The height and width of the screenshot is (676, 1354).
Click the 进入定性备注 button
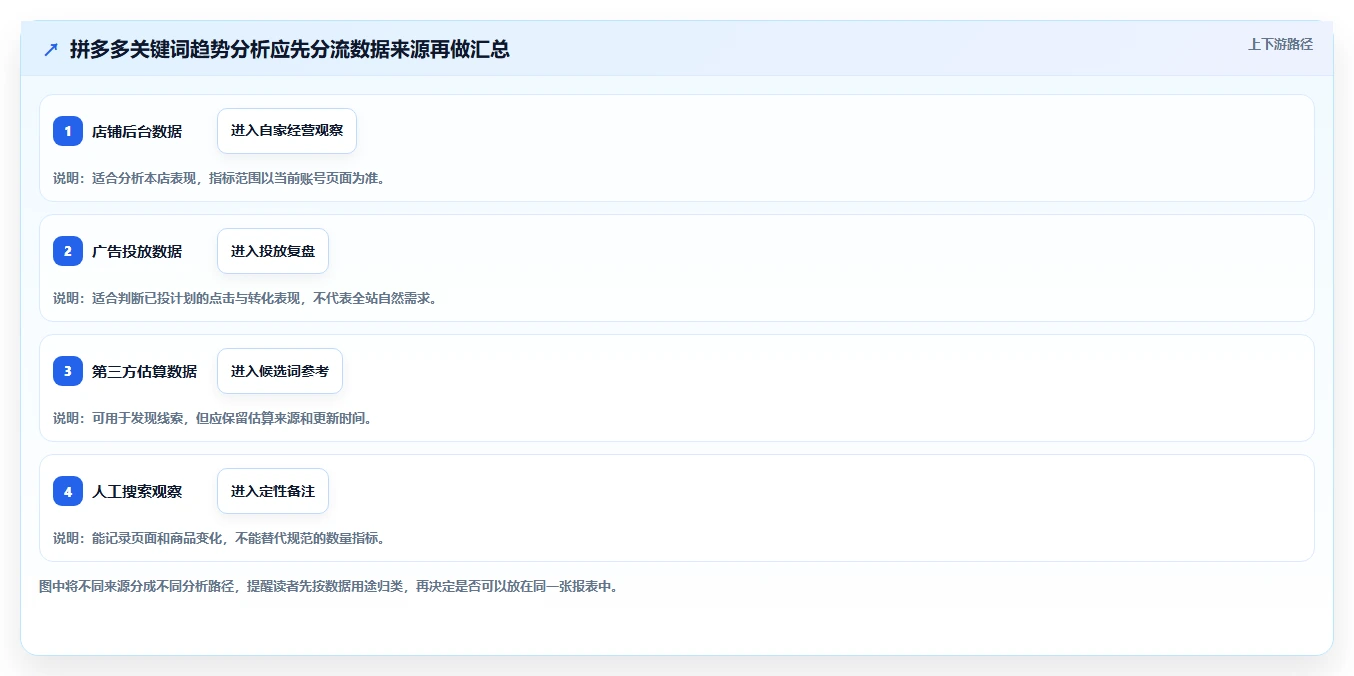coord(273,491)
